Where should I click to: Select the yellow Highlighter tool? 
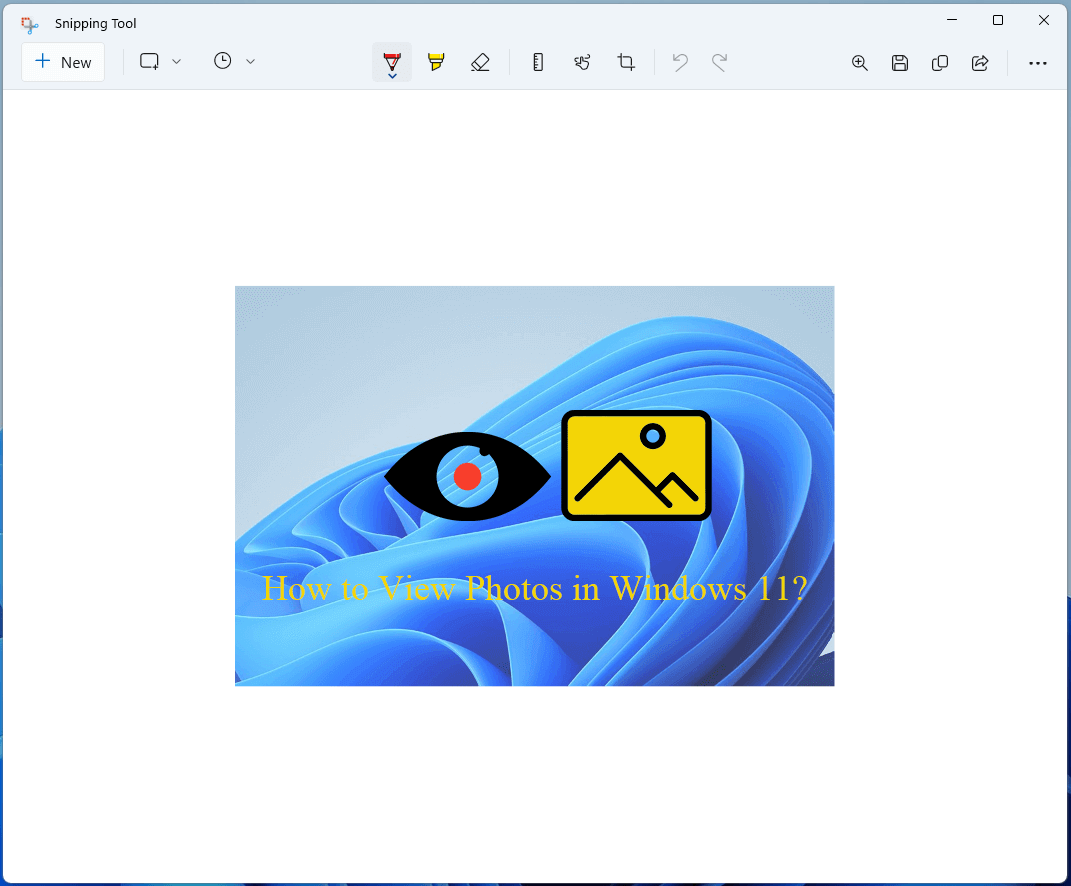pyautogui.click(x=436, y=62)
